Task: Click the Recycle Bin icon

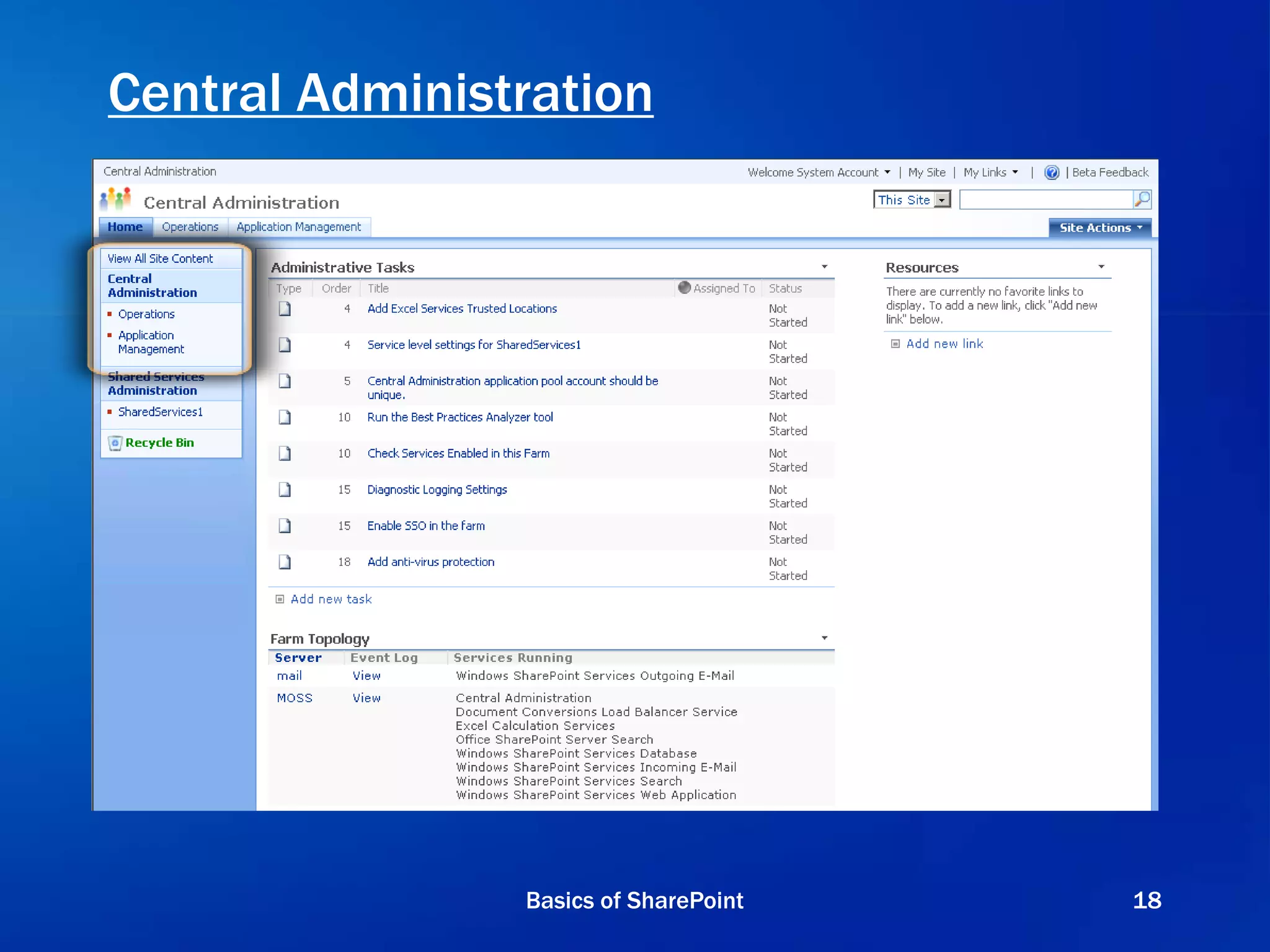Action: click(115, 443)
